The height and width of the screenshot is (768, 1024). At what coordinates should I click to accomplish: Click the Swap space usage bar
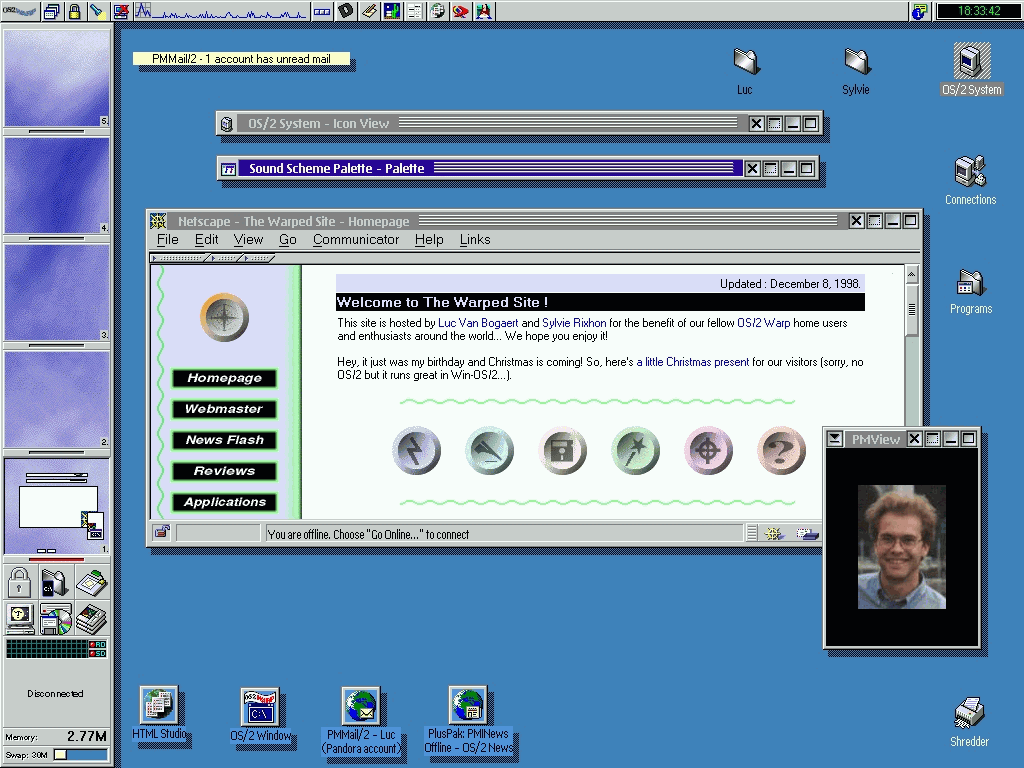coord(81,755)
